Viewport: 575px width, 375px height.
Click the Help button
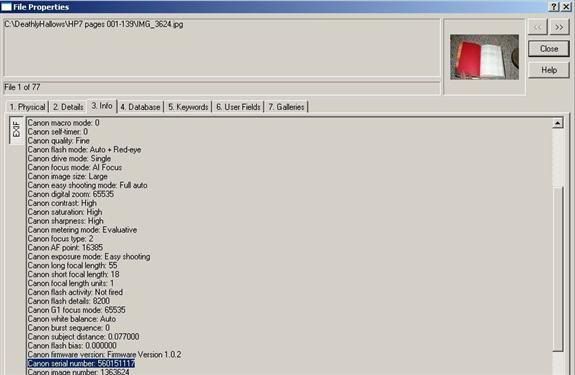(549, 70)
